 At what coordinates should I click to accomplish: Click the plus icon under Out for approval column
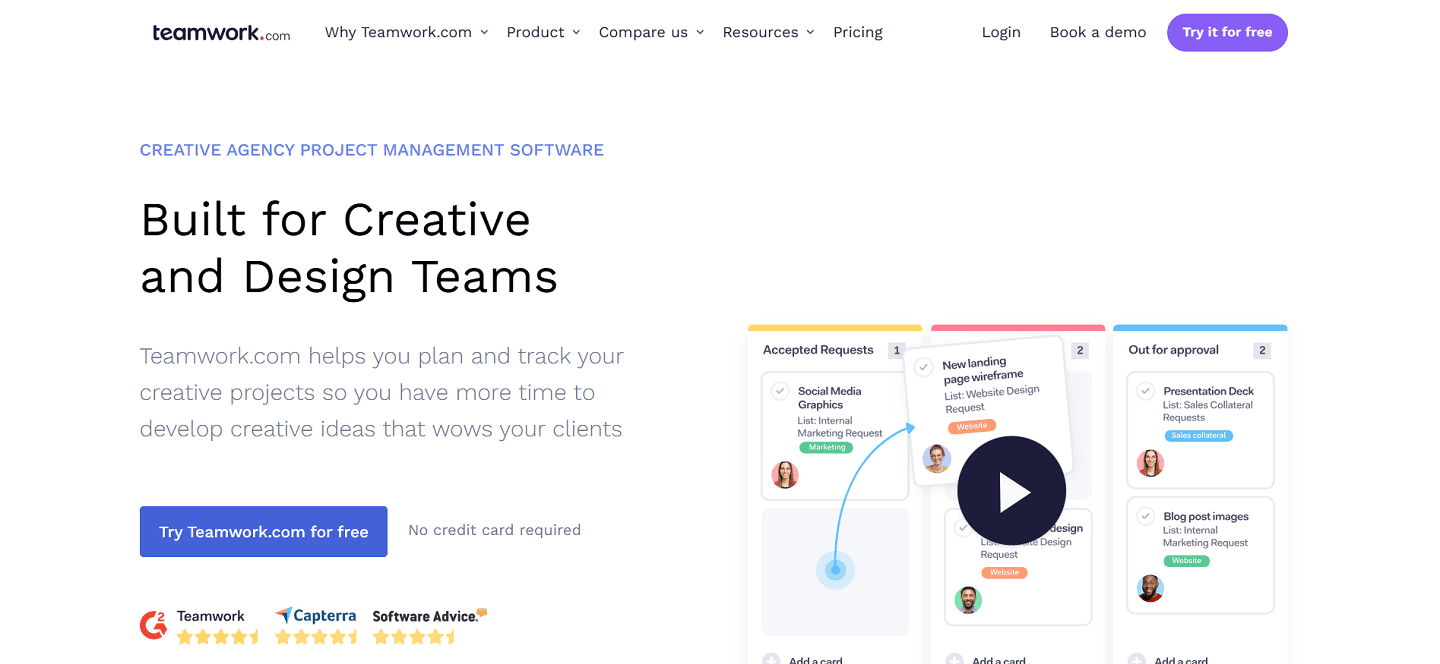(x=1135, y=659)
